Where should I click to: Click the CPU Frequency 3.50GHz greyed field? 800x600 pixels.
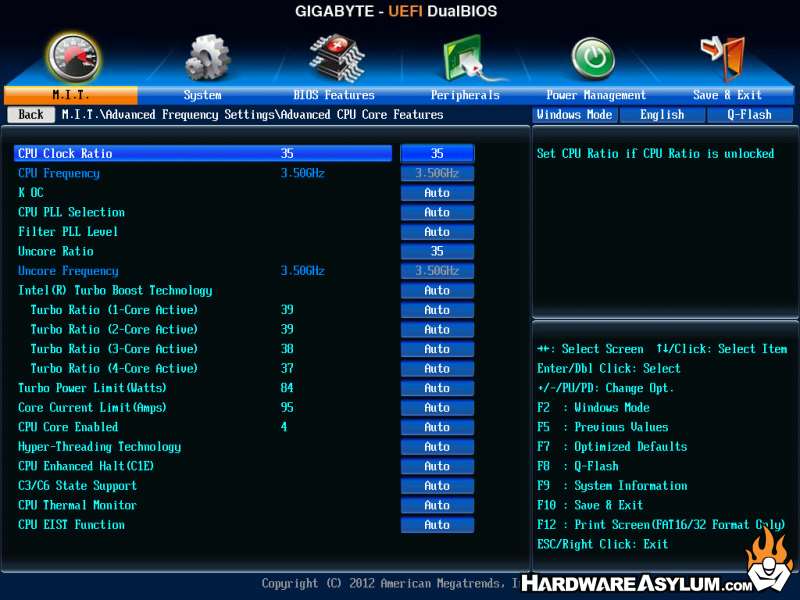tap(437, 173)
